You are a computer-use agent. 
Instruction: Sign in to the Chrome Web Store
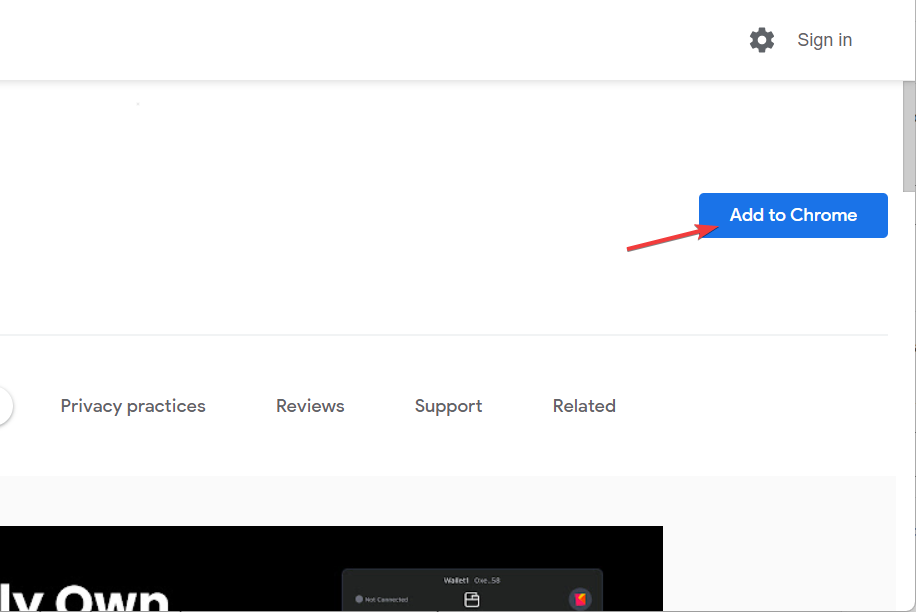coord(824,40)
